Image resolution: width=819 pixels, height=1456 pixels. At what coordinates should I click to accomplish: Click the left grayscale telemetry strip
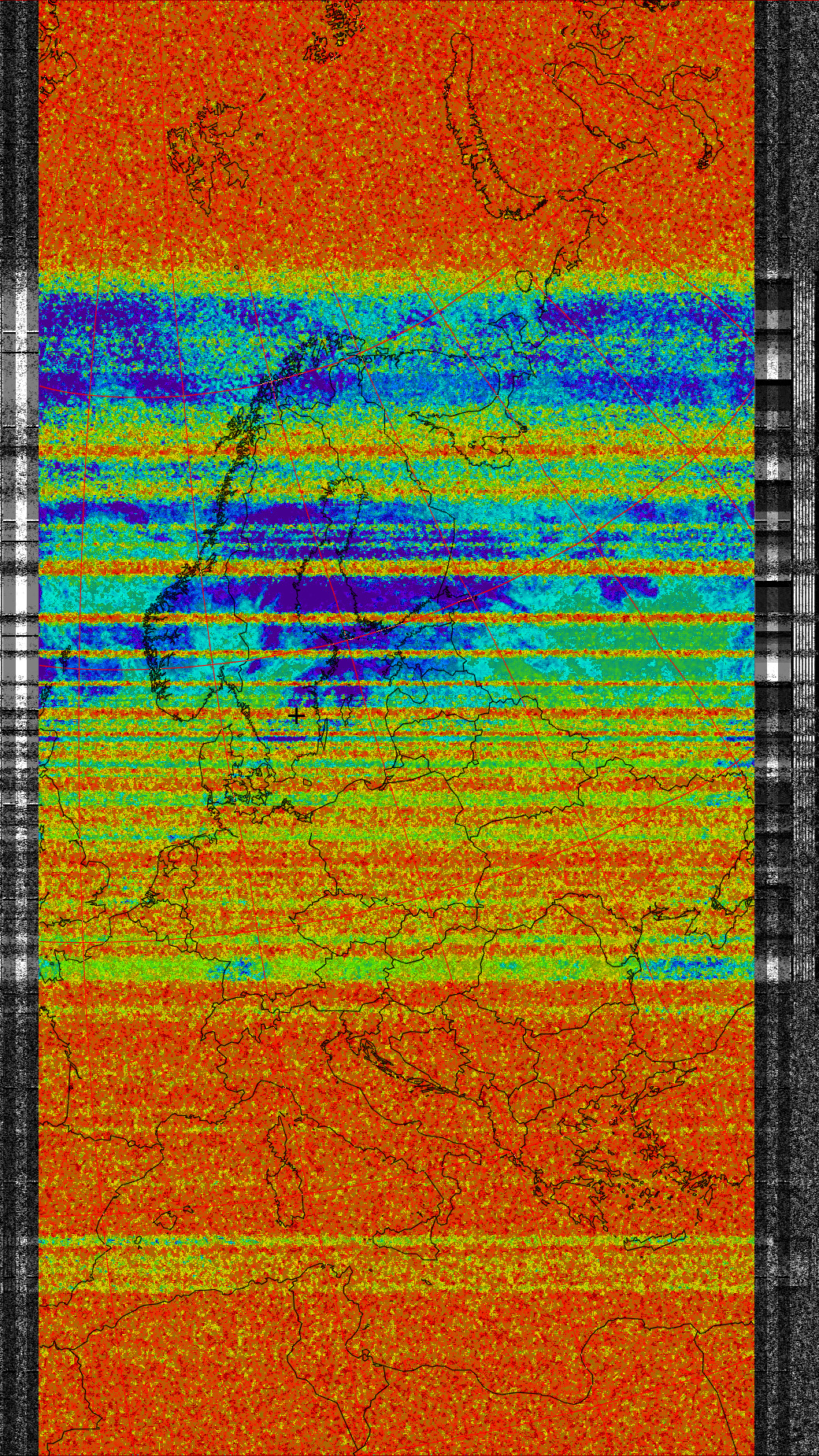pos(19,708)
